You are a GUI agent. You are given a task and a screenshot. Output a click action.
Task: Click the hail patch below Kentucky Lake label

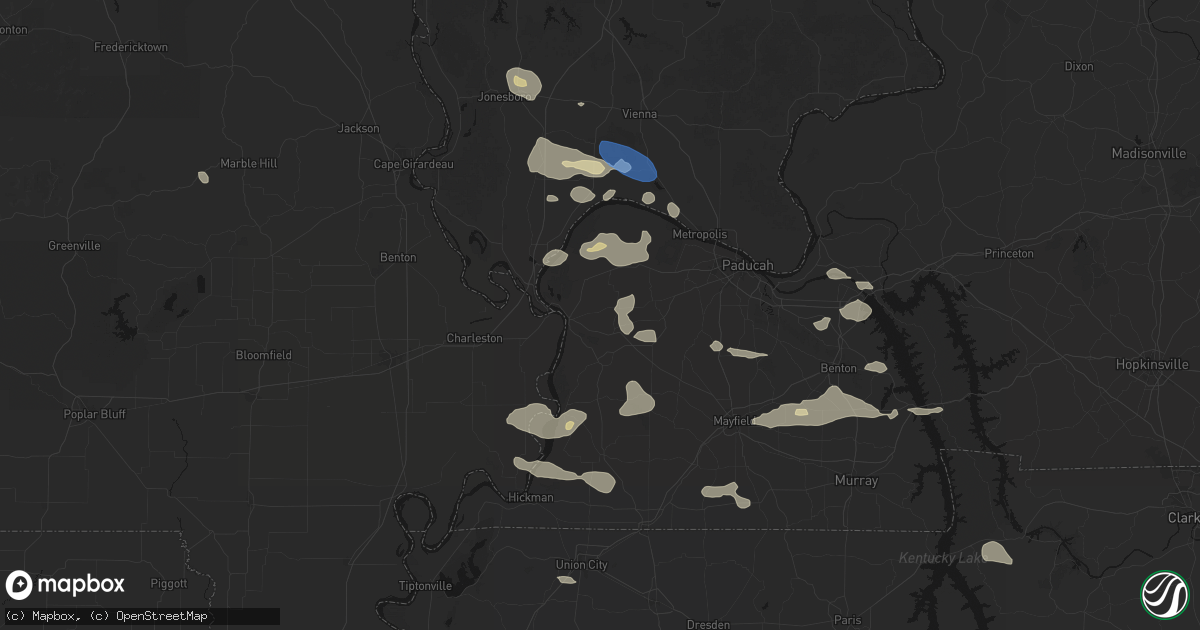pos(996,552)
